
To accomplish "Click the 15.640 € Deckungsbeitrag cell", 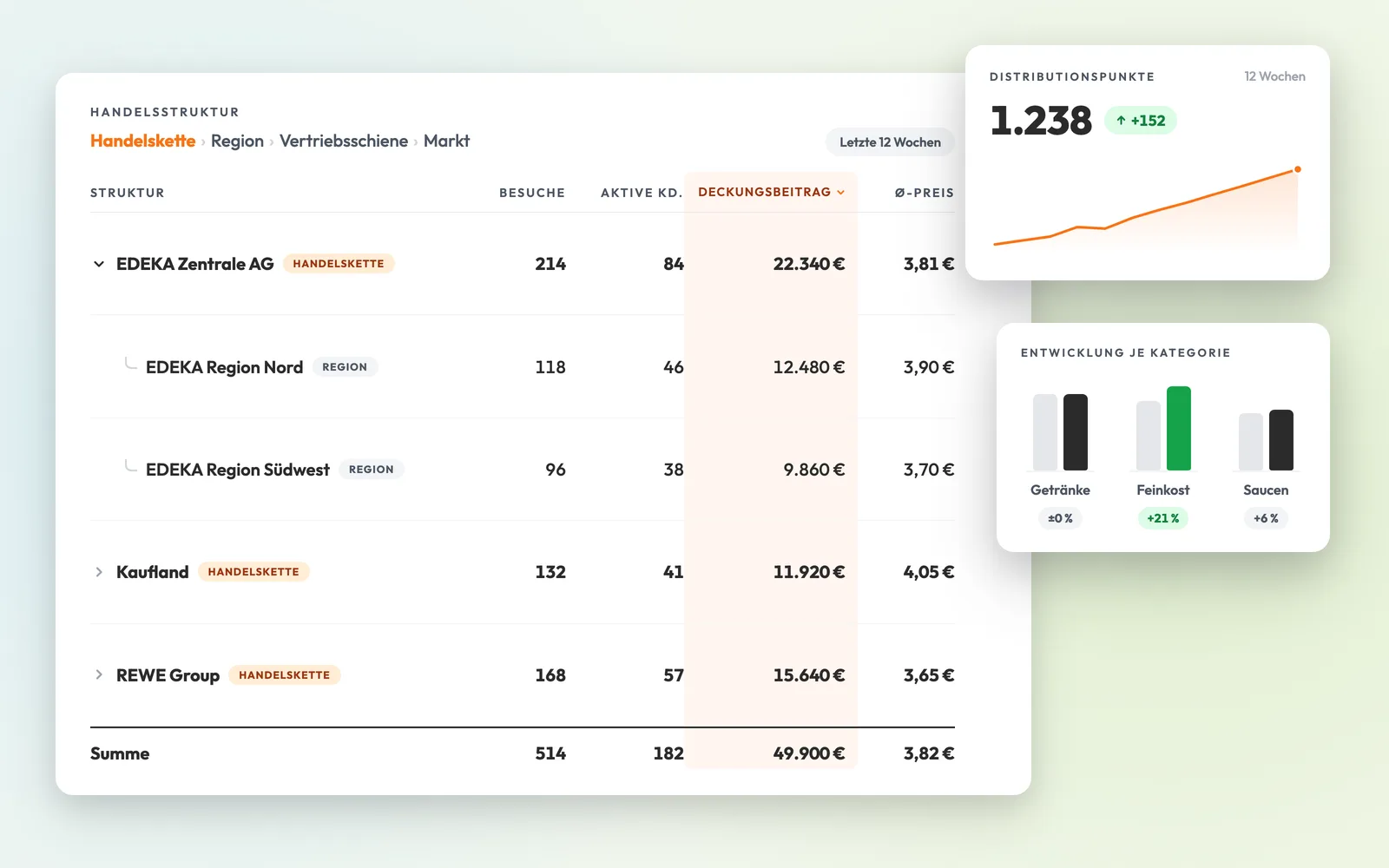I will (x=809, y=675).
